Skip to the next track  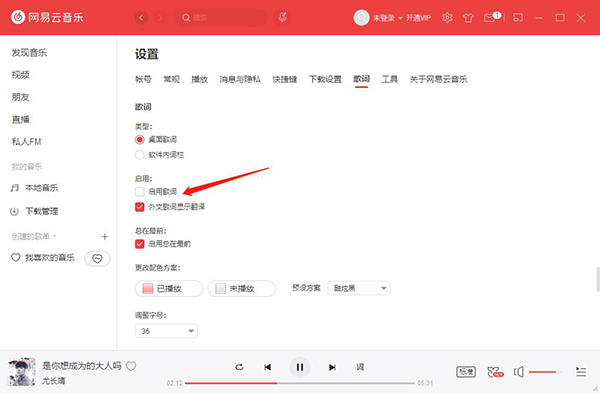(332, 367)
